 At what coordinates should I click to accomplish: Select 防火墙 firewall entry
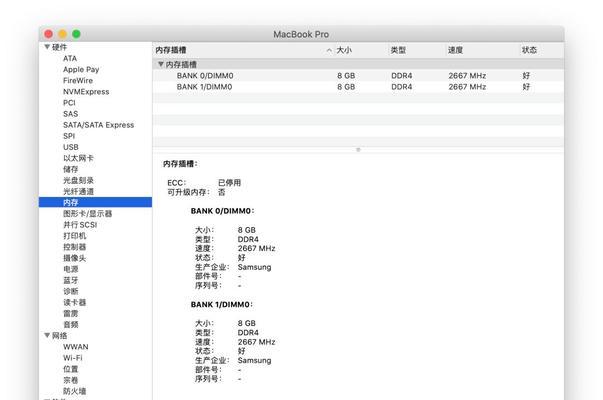(x=75, y=391)
